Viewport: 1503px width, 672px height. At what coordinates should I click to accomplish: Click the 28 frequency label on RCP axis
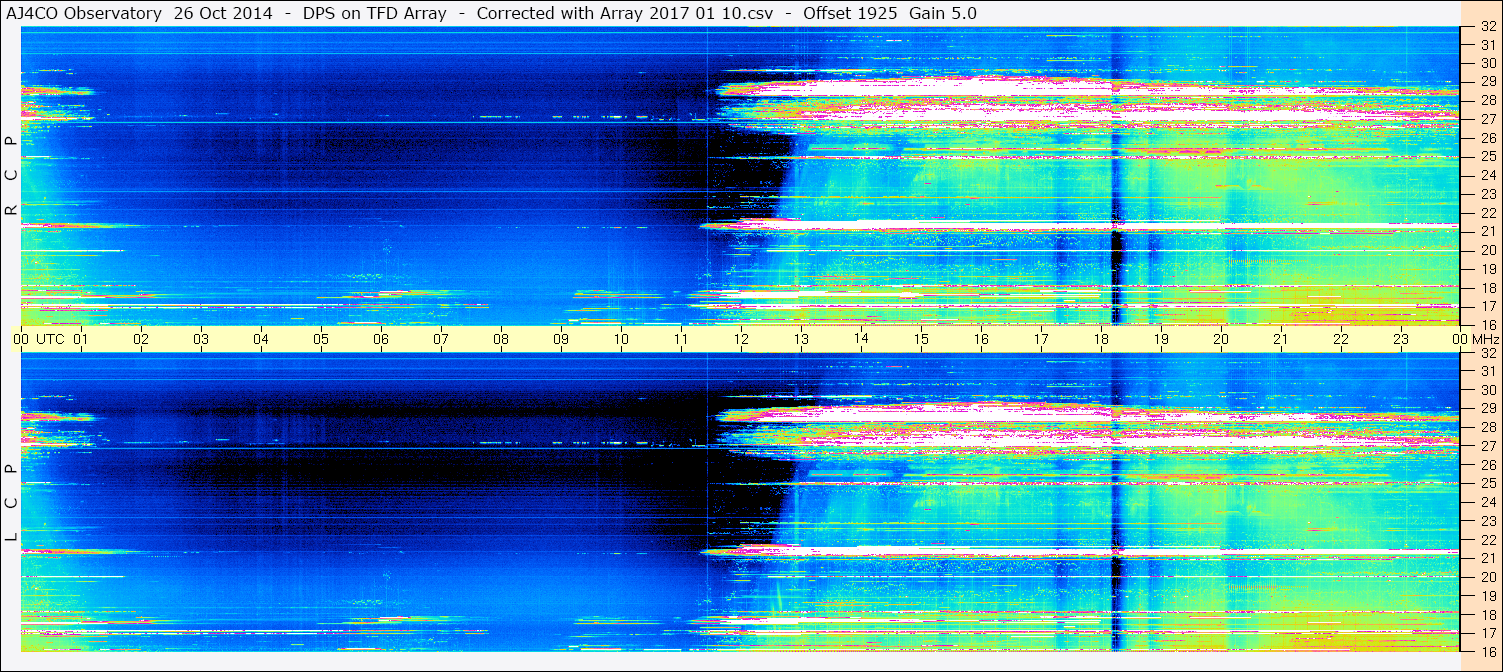point(1487,100)
